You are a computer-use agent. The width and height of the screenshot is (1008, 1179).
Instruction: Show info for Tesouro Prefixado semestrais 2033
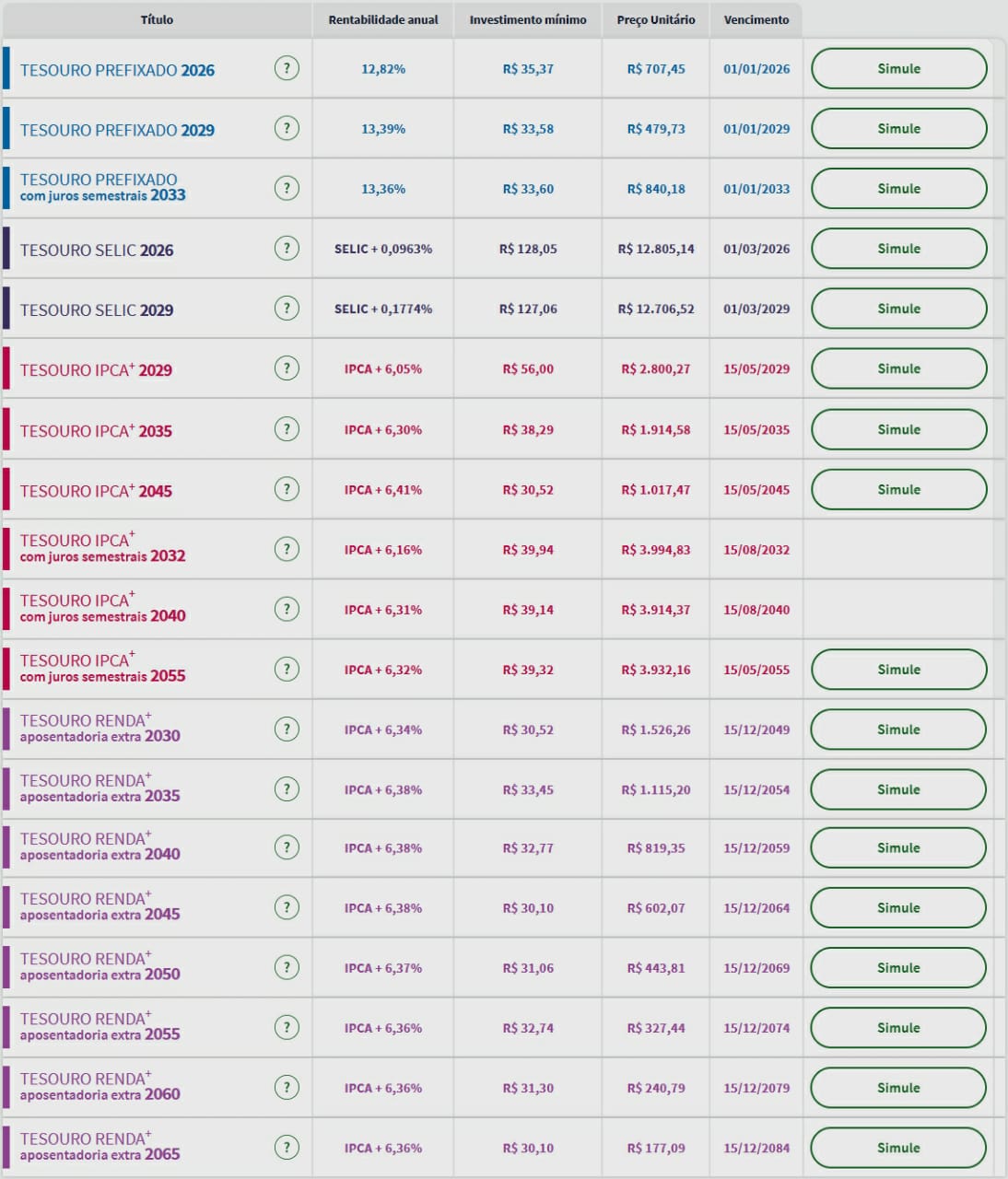pyautogui.click(x=287, y=188)
